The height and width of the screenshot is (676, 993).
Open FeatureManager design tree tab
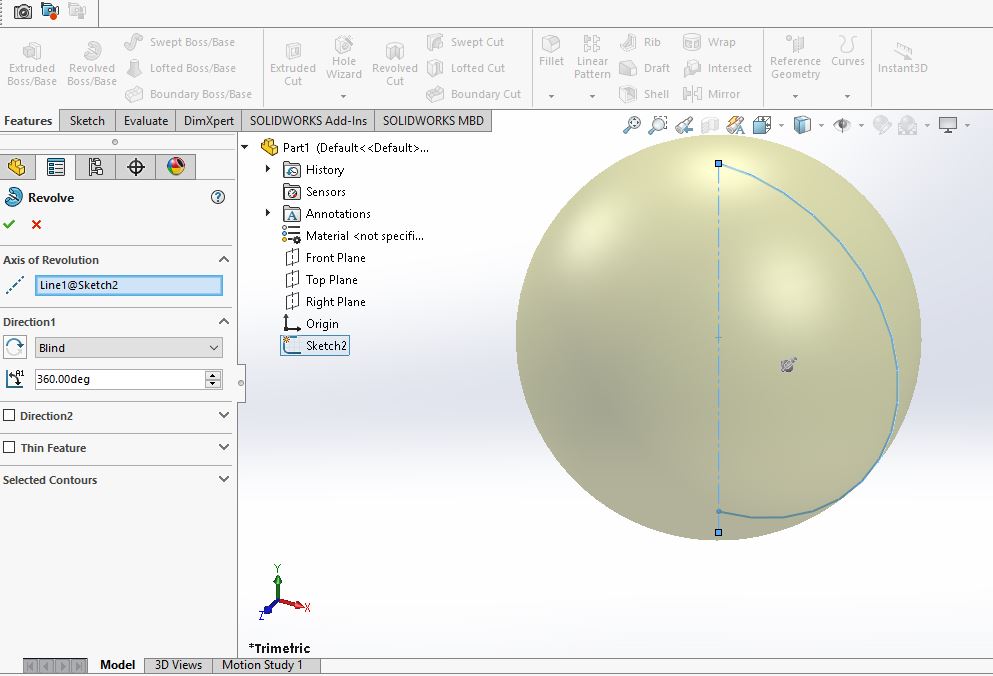click(16, 167)
